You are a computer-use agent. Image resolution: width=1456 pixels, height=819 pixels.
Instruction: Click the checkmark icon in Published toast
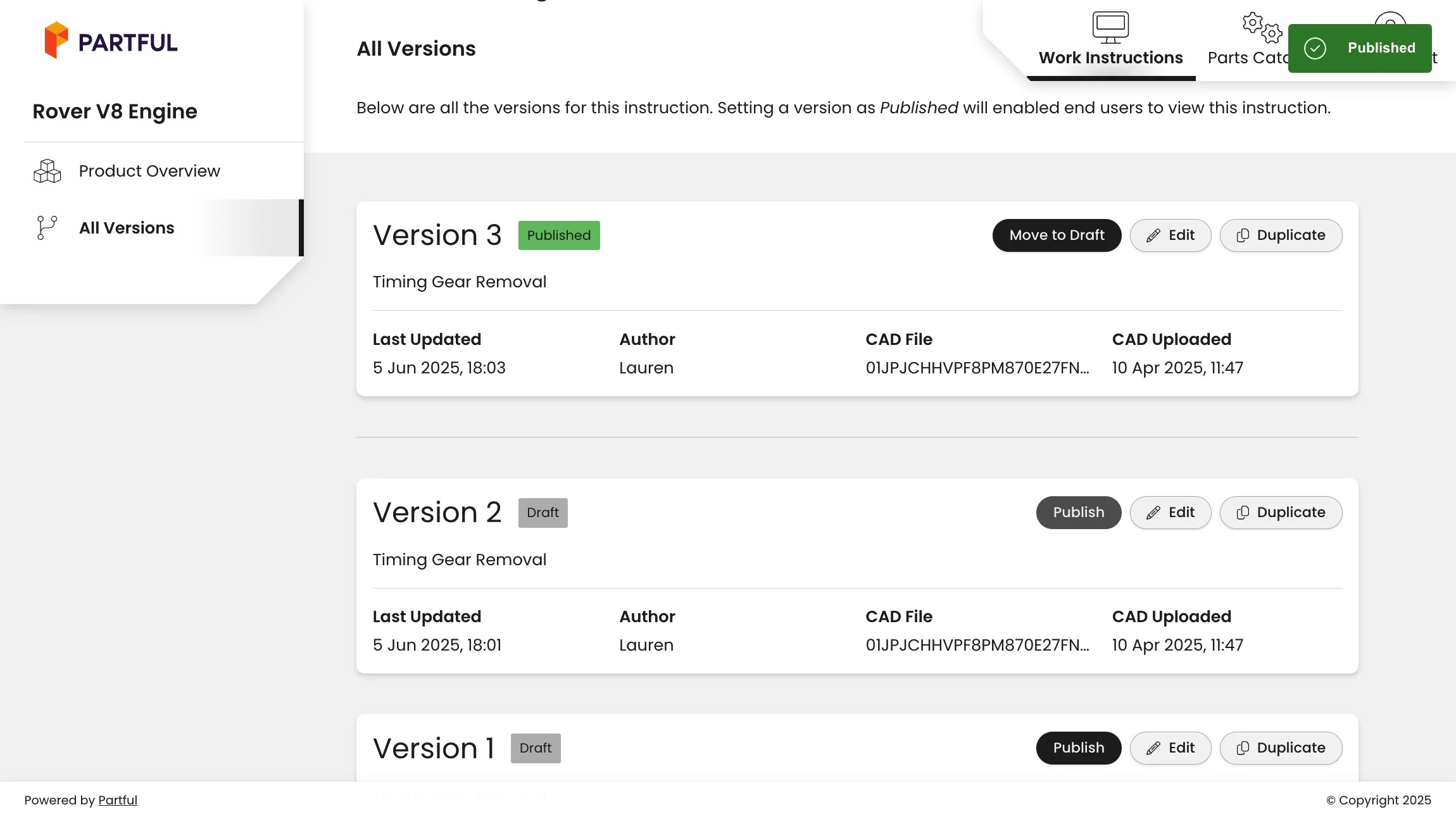click(1315, 48)
